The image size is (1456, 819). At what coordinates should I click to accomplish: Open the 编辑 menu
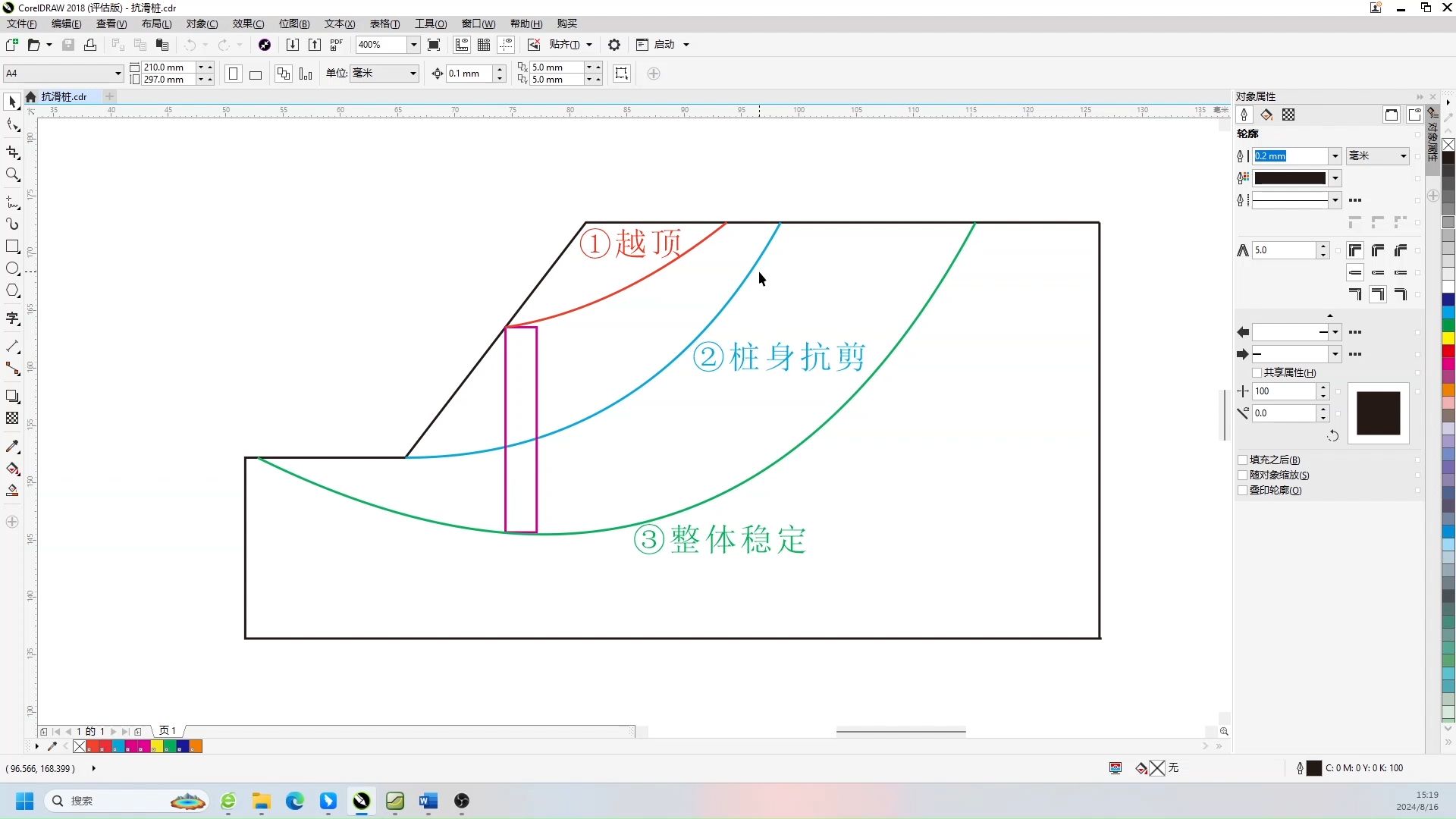66,24
